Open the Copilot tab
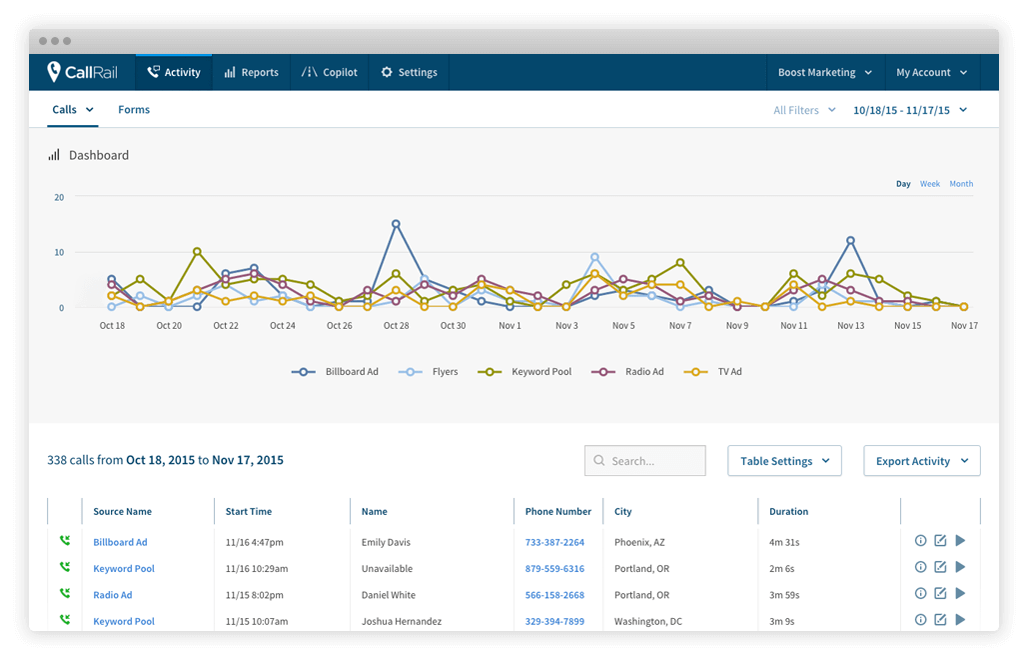 (x=329, y=72)
